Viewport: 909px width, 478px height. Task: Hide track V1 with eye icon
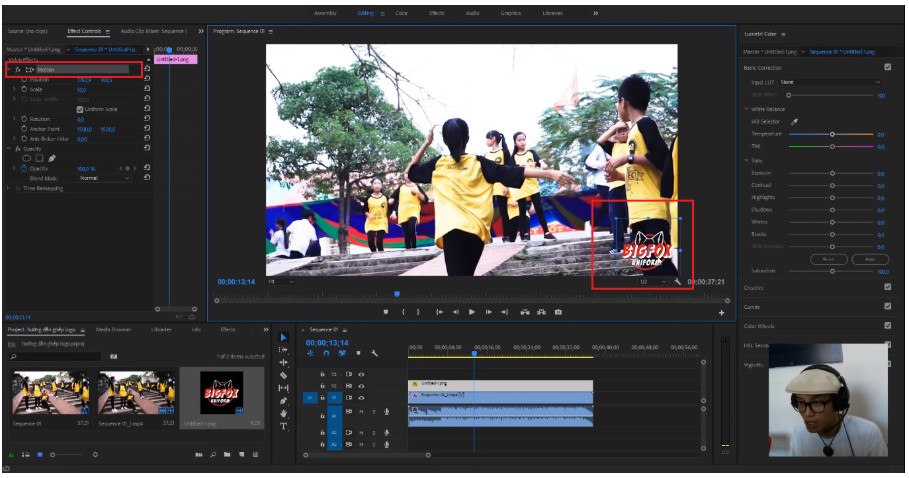(x=361, y=398)
